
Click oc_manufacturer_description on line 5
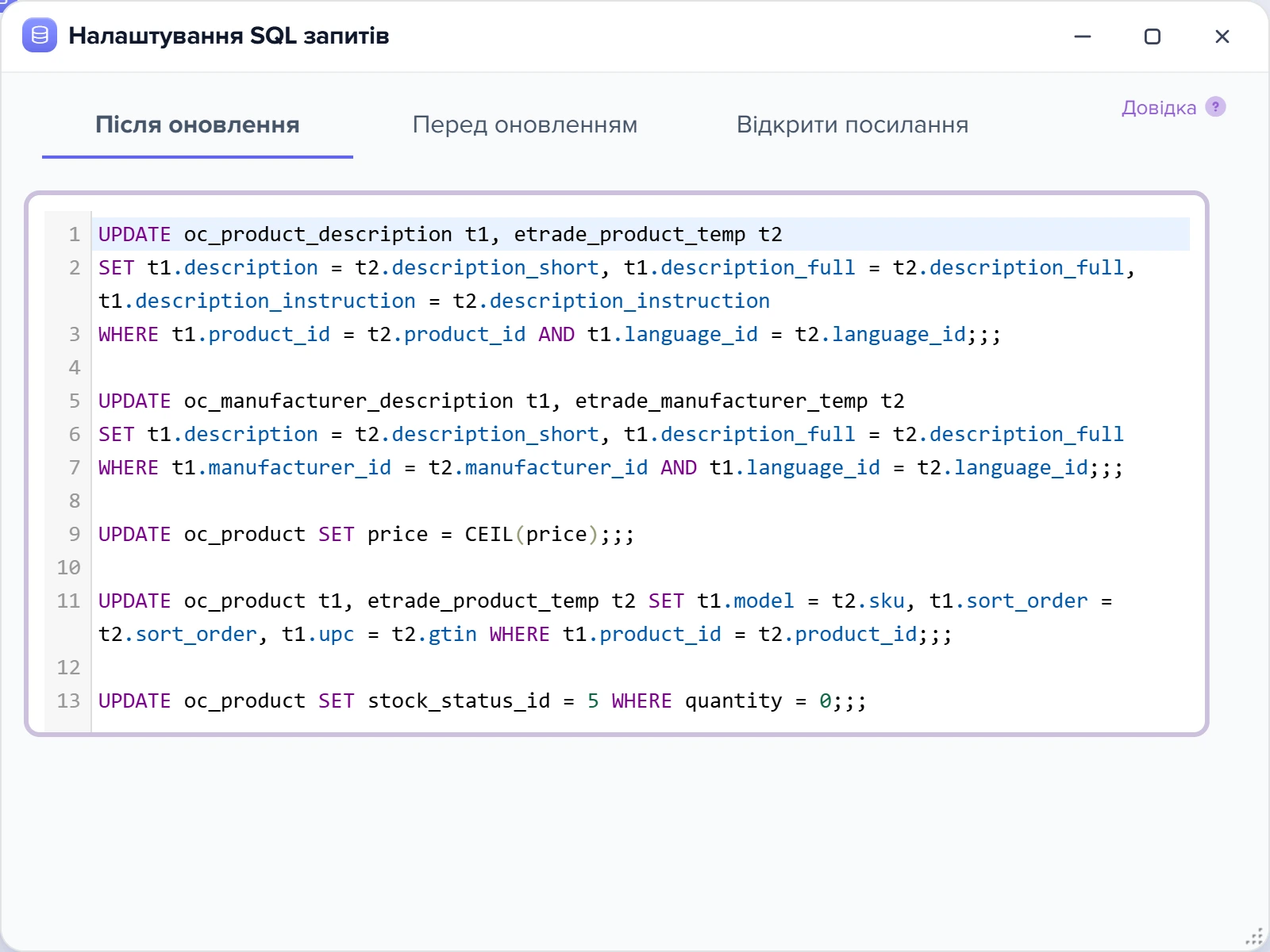point(348,401)
